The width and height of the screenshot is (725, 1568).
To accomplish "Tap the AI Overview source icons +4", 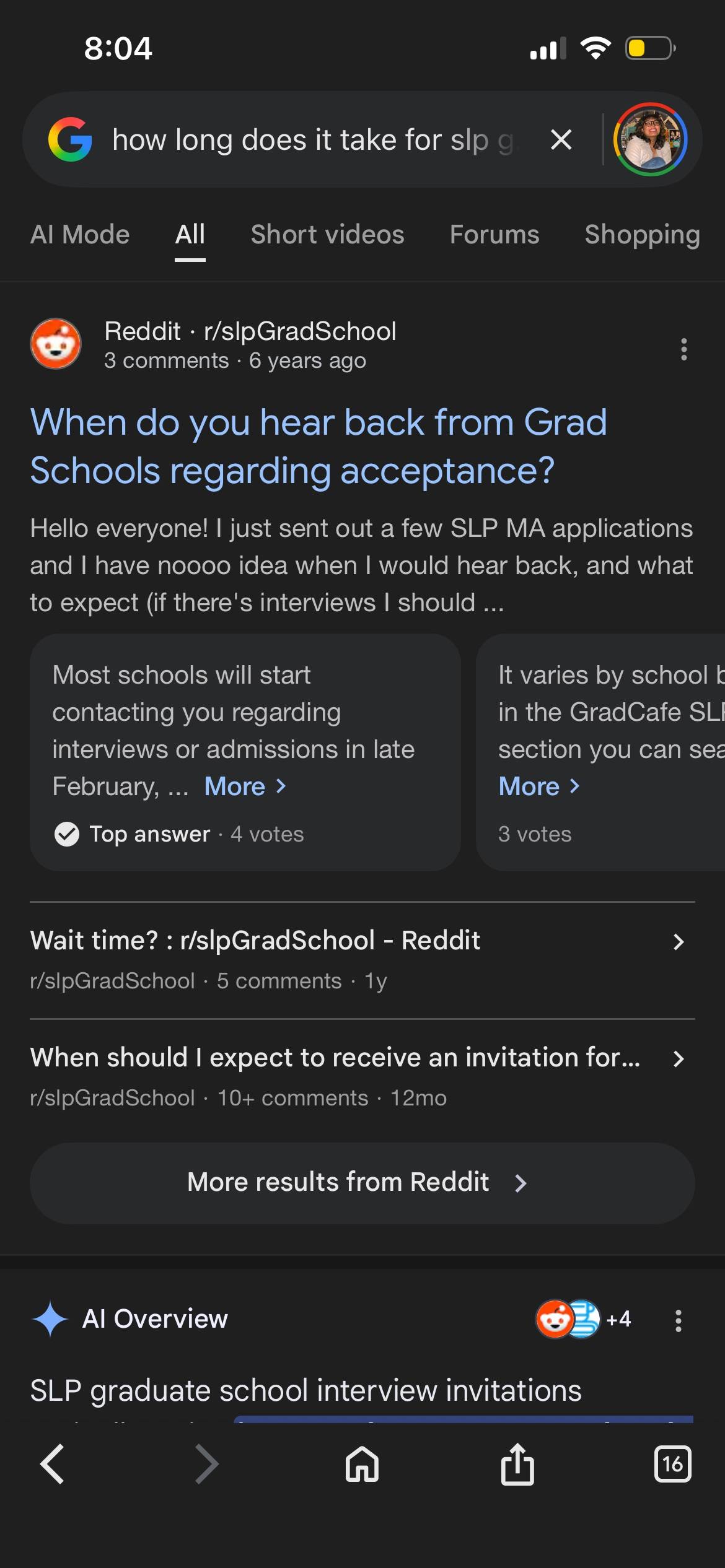I will 584,1319.
